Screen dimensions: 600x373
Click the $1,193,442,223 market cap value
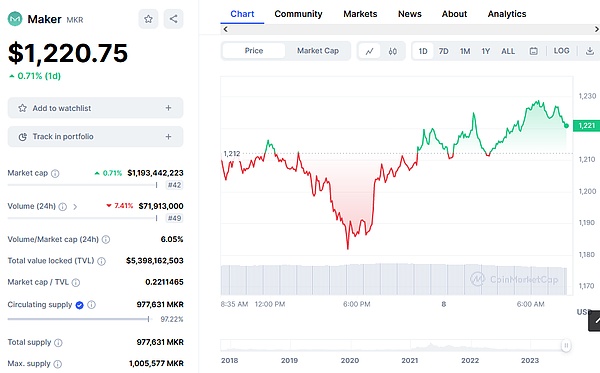[155, 173]
